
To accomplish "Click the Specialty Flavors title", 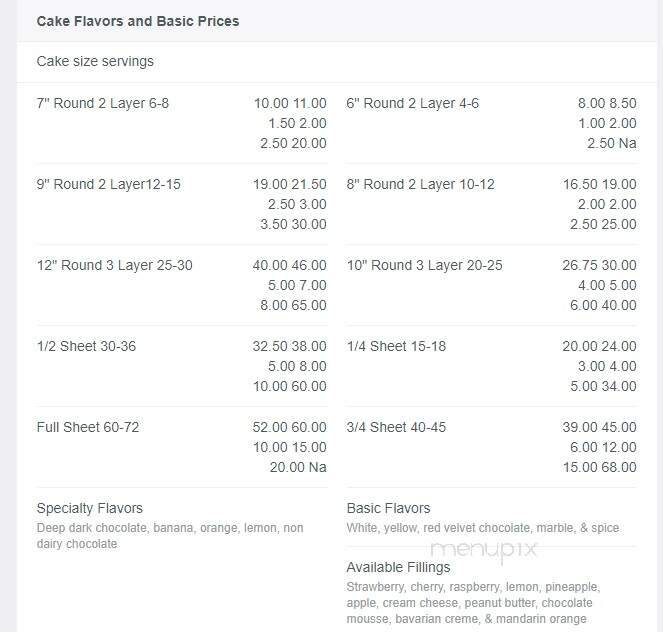I will click(x=90, y=508).
